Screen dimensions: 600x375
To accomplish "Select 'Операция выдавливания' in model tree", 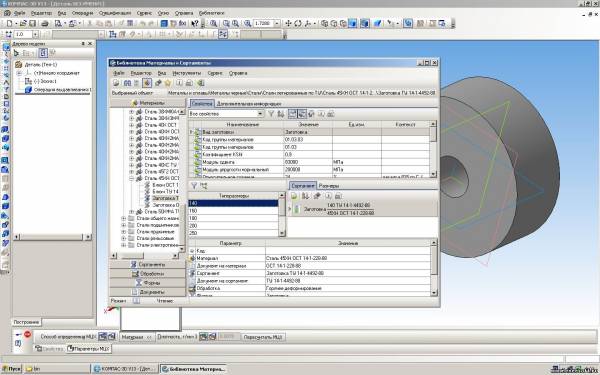I will point(62,90).
